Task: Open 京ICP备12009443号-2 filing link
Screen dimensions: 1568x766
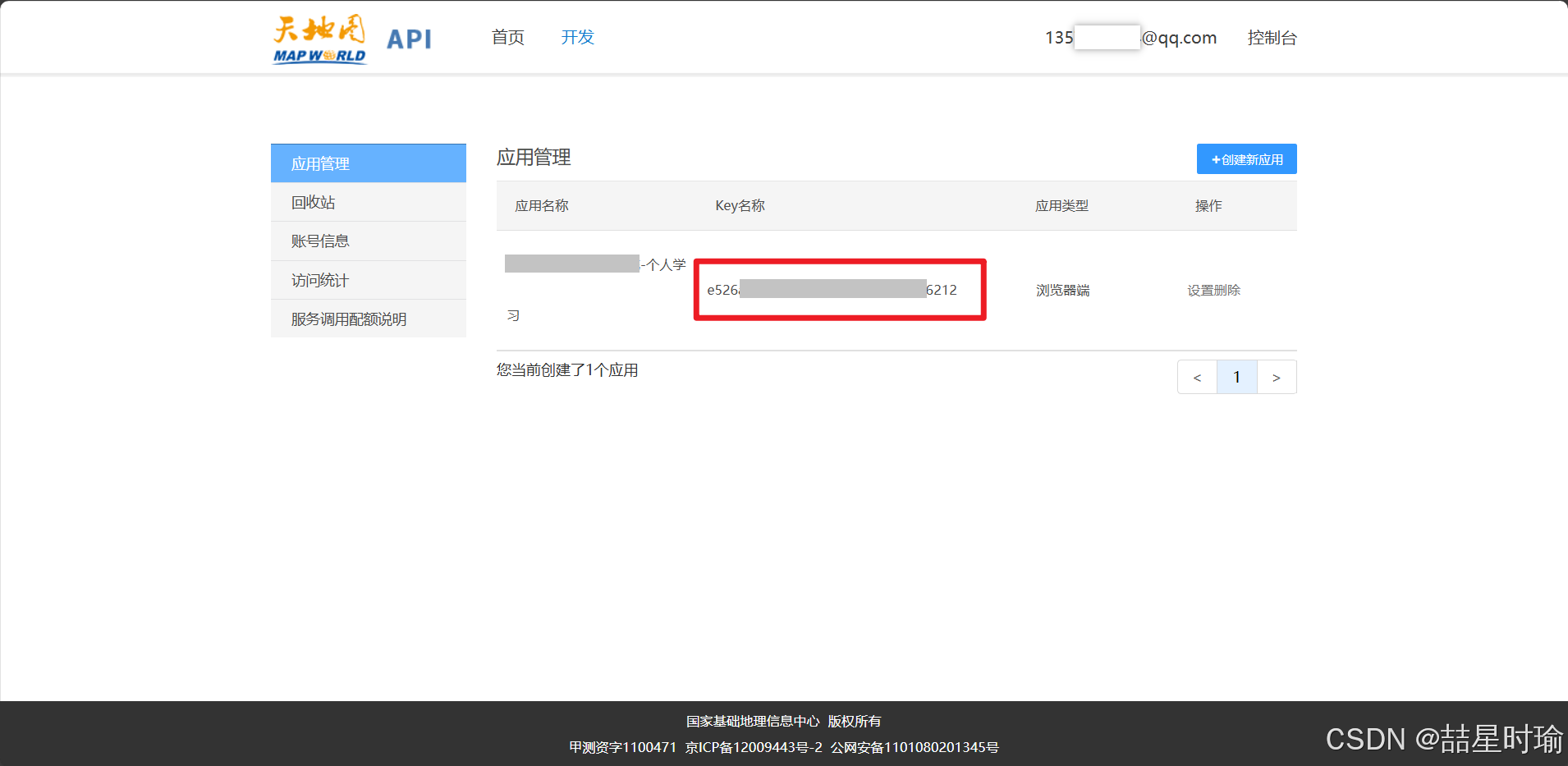Action: 753,747
